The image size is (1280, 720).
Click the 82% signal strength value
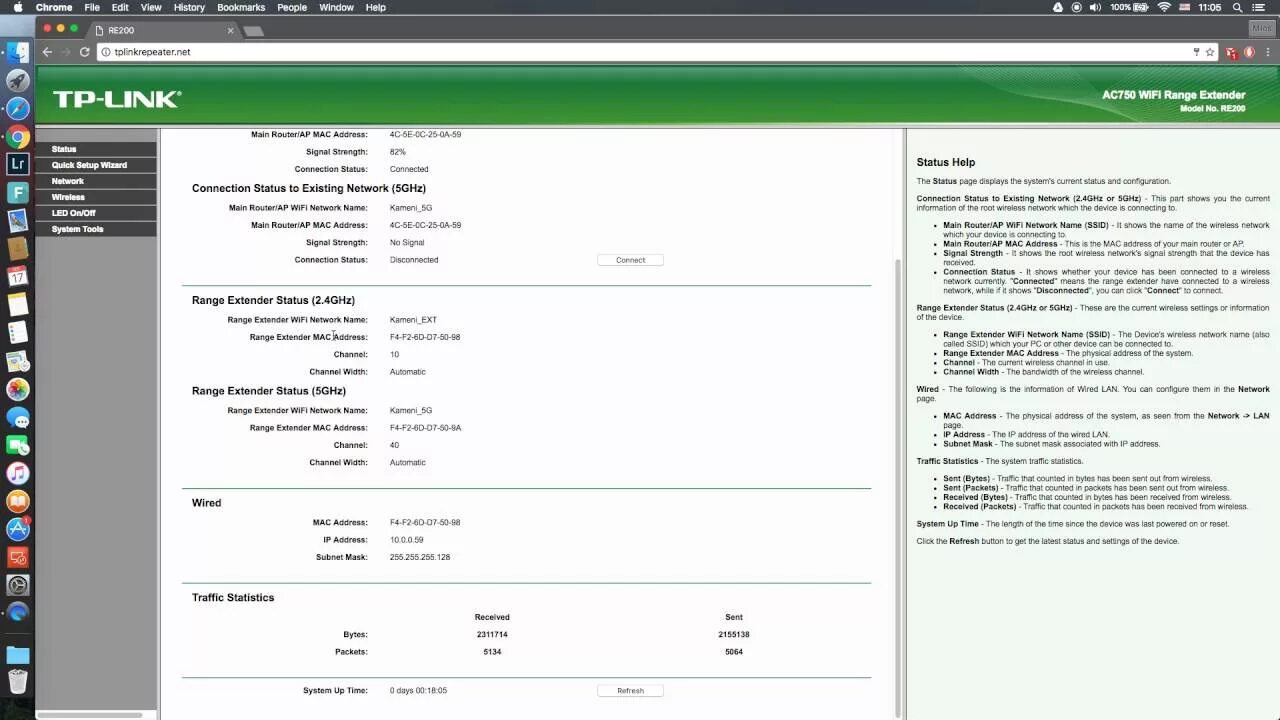coord(397,152)
